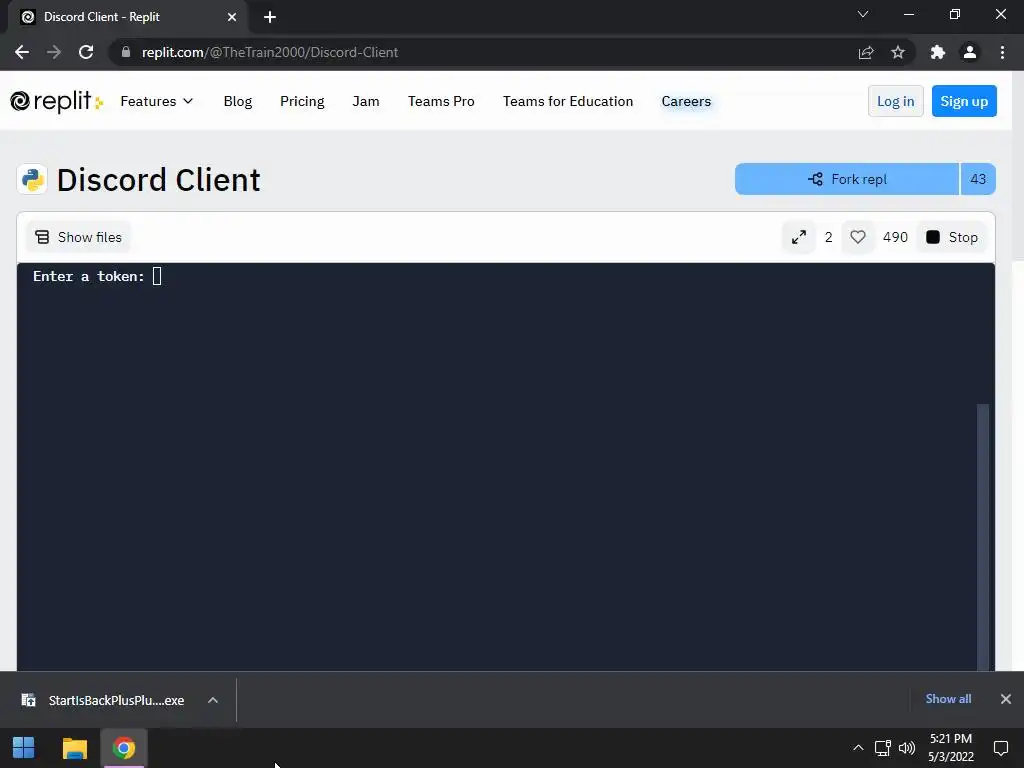The width and height of the screenshot is (1024, 768).
Task: Click the address bar URL
Action: [x=270, y=52]
